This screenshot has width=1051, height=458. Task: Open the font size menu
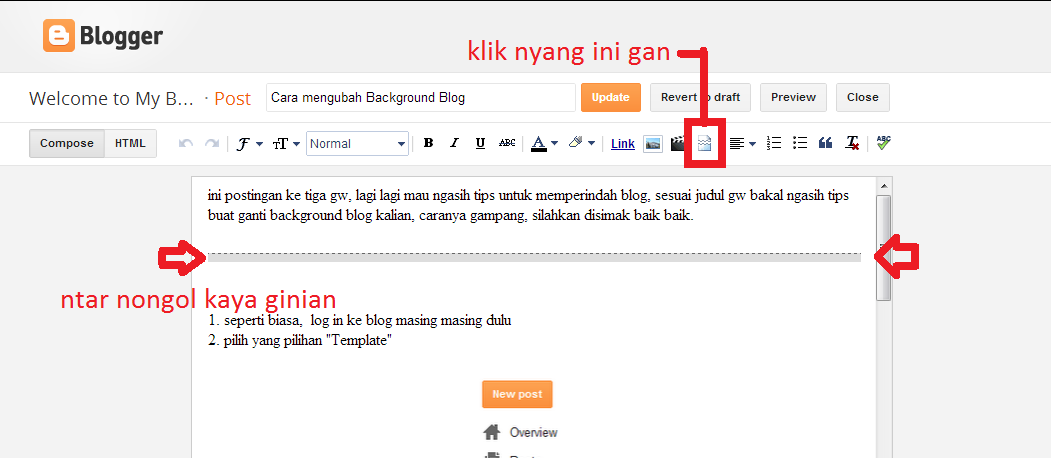(x=286, y=144)
